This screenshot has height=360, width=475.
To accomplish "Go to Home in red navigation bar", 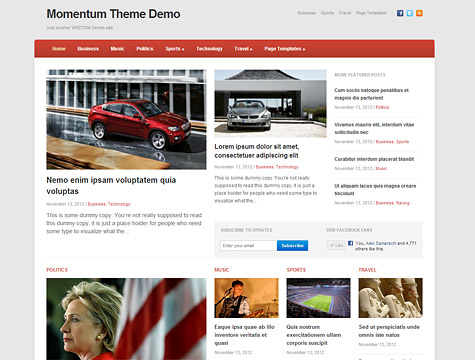I will point(59,49).
